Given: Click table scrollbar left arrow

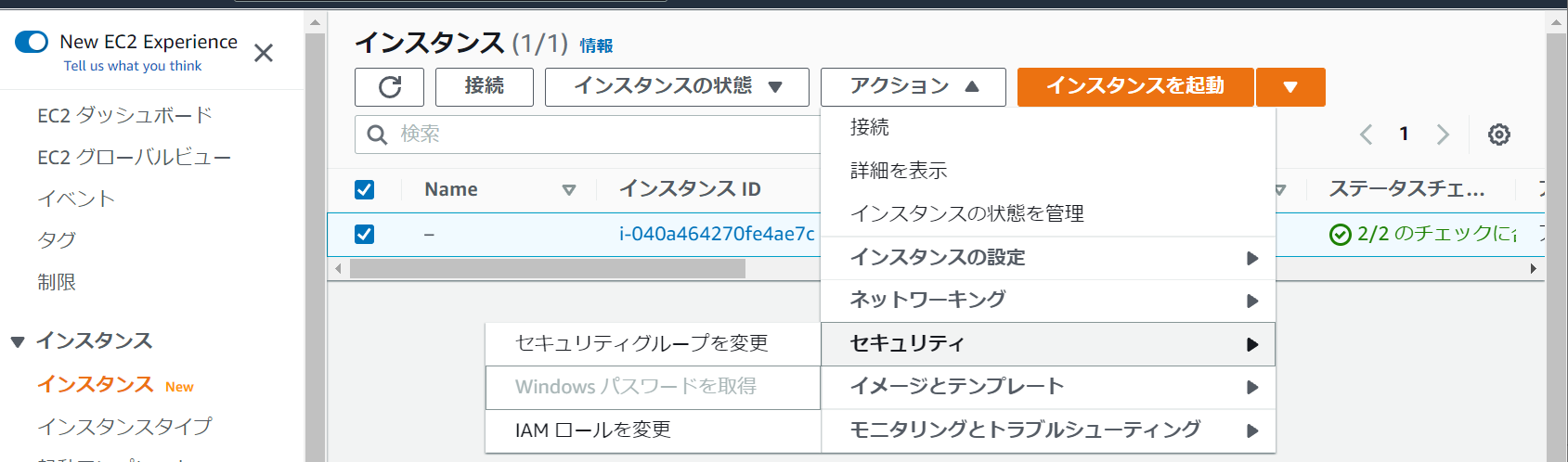Looking at the screenshot, I should (x=338, y=269).
